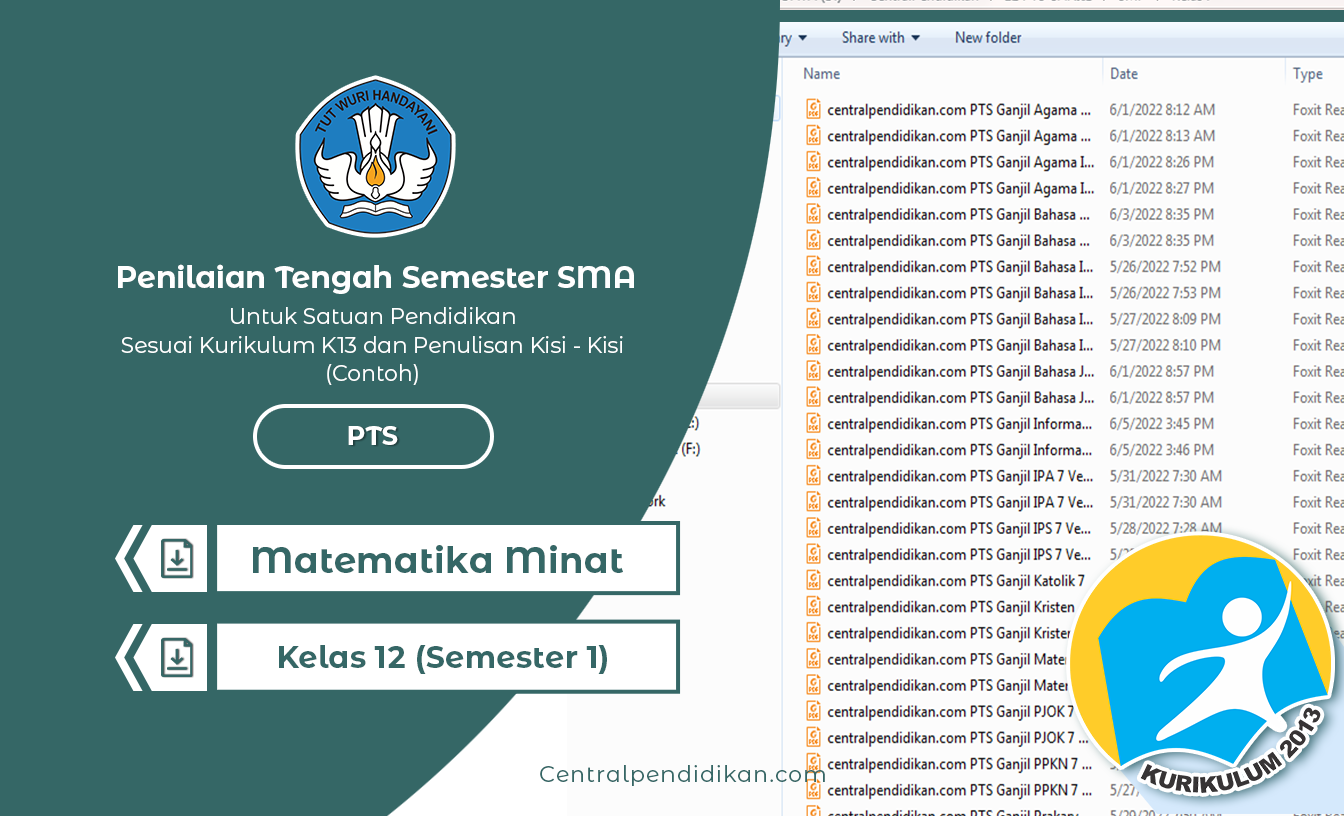Click the date cell 5/27/2022 8:09 PM
This screenshot has width=1344, height=816.
(1165, 319)
